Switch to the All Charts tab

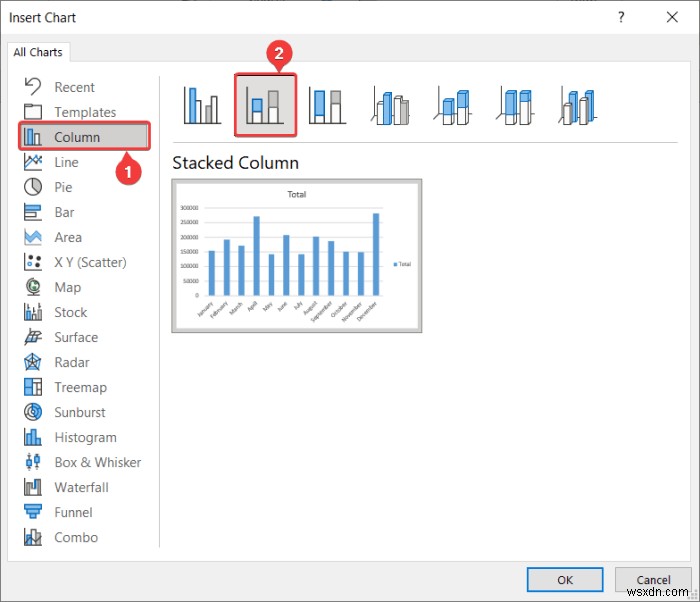tap(38, 52)
